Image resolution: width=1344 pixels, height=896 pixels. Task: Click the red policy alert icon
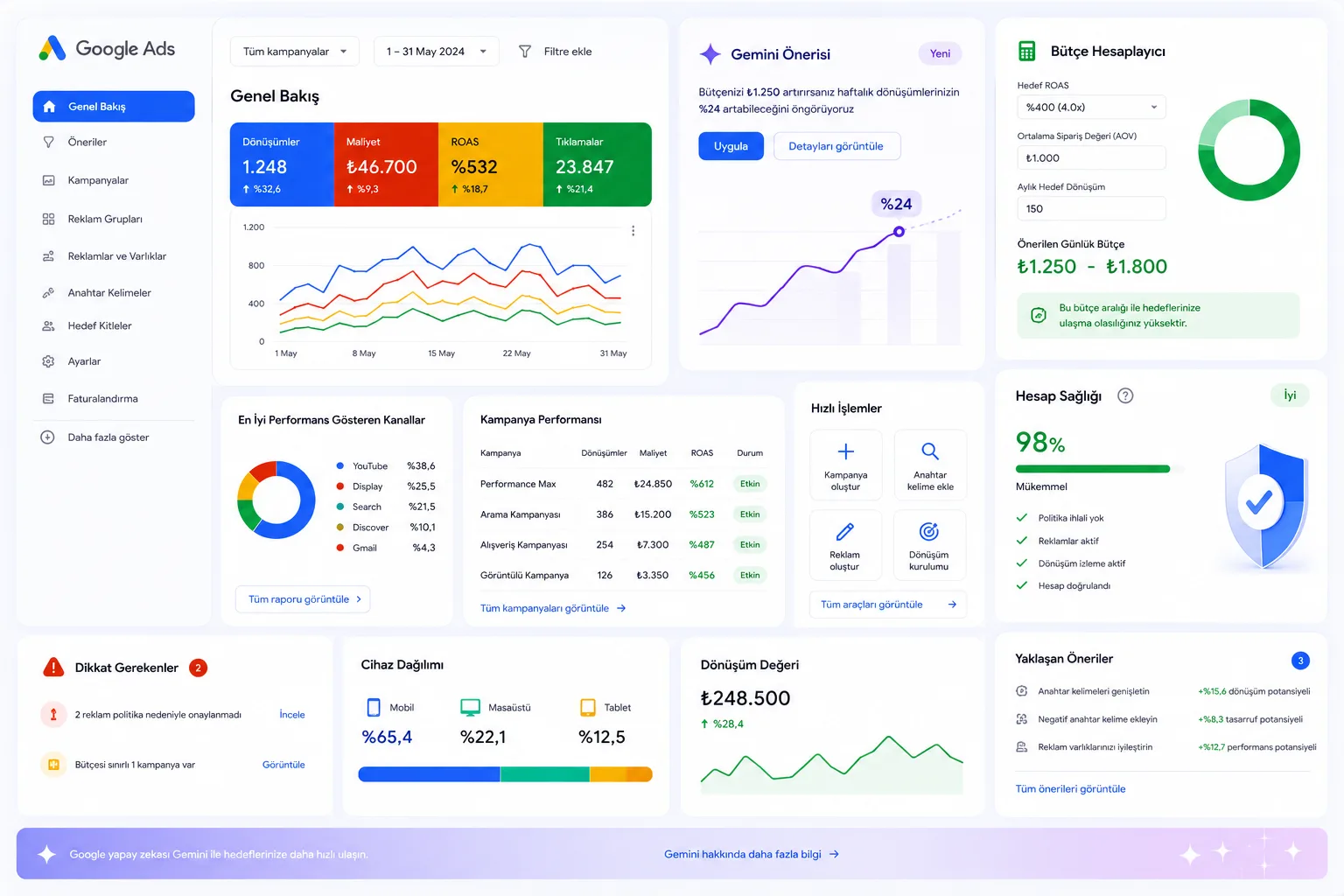[x=53, y=715]
